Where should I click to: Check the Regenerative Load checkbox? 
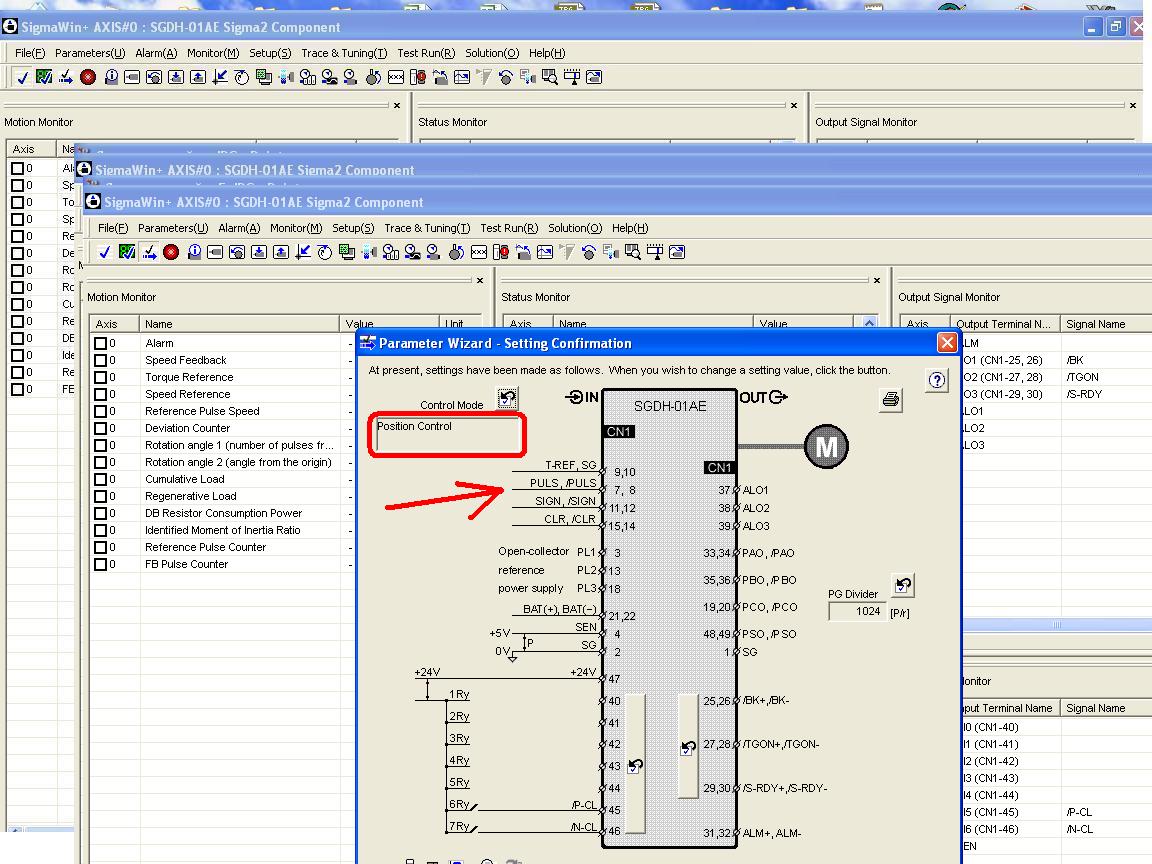(x=101, y=496)
